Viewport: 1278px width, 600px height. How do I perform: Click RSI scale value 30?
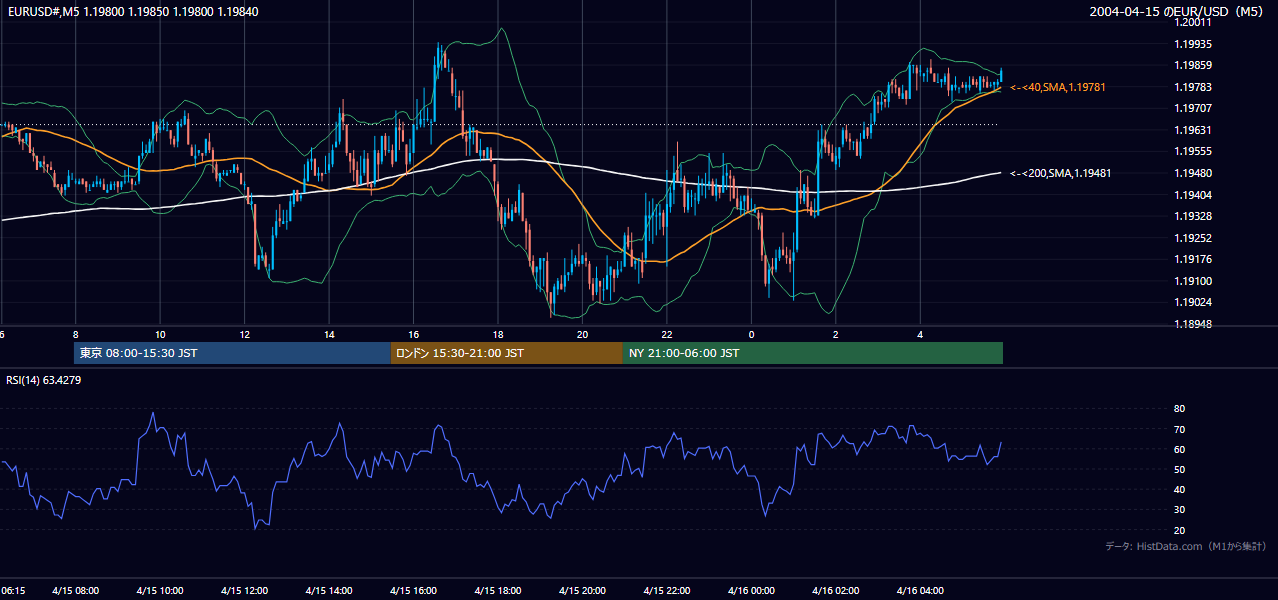[1179, 510]
